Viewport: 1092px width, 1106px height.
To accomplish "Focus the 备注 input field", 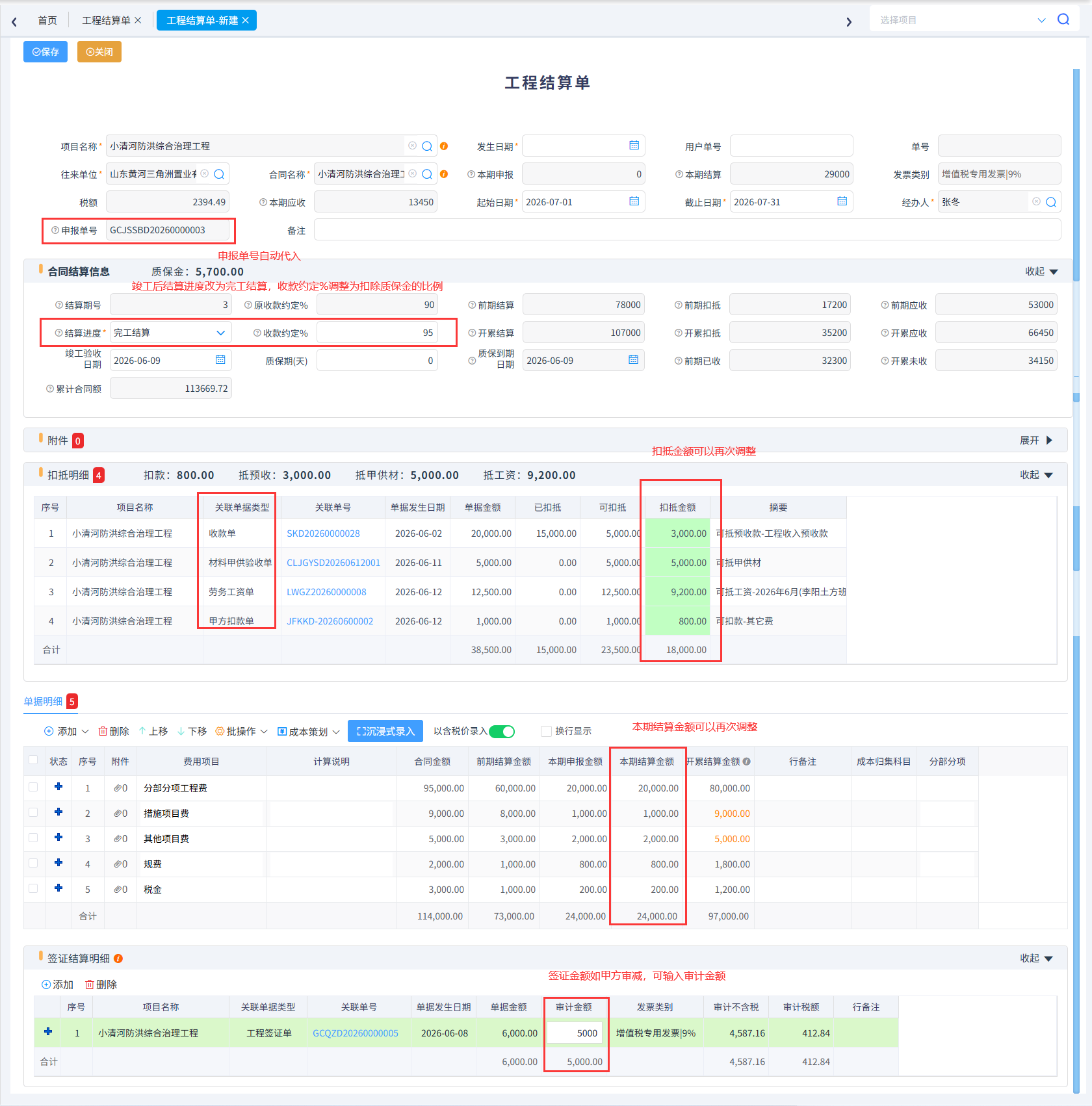I will coord(687,230).
